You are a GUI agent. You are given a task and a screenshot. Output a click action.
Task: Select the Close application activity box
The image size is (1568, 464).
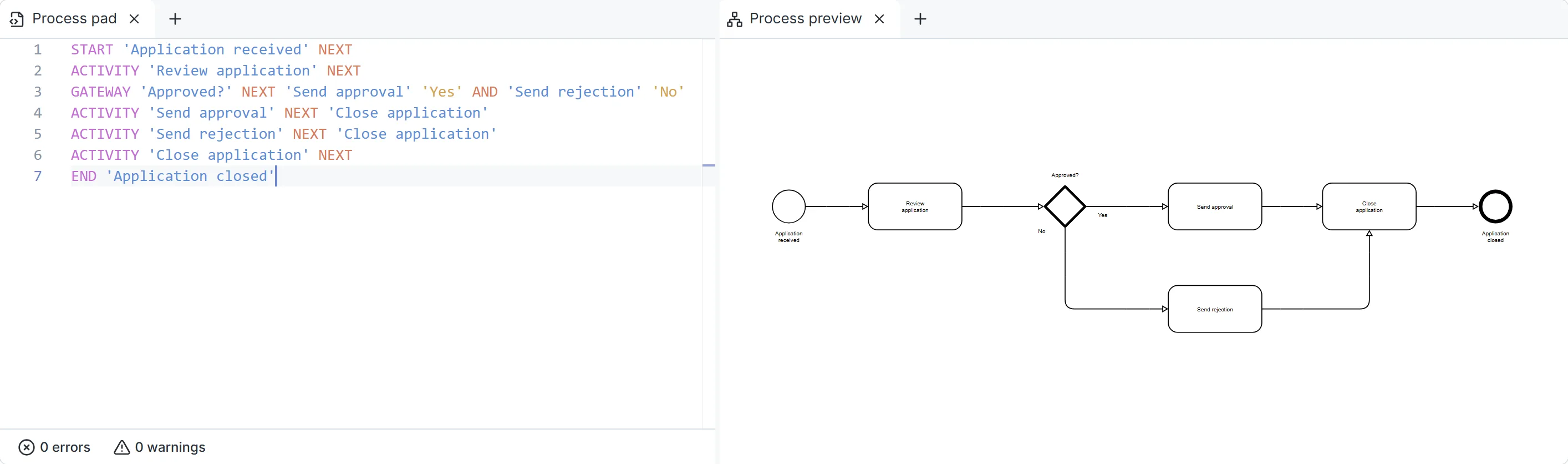1369,206
